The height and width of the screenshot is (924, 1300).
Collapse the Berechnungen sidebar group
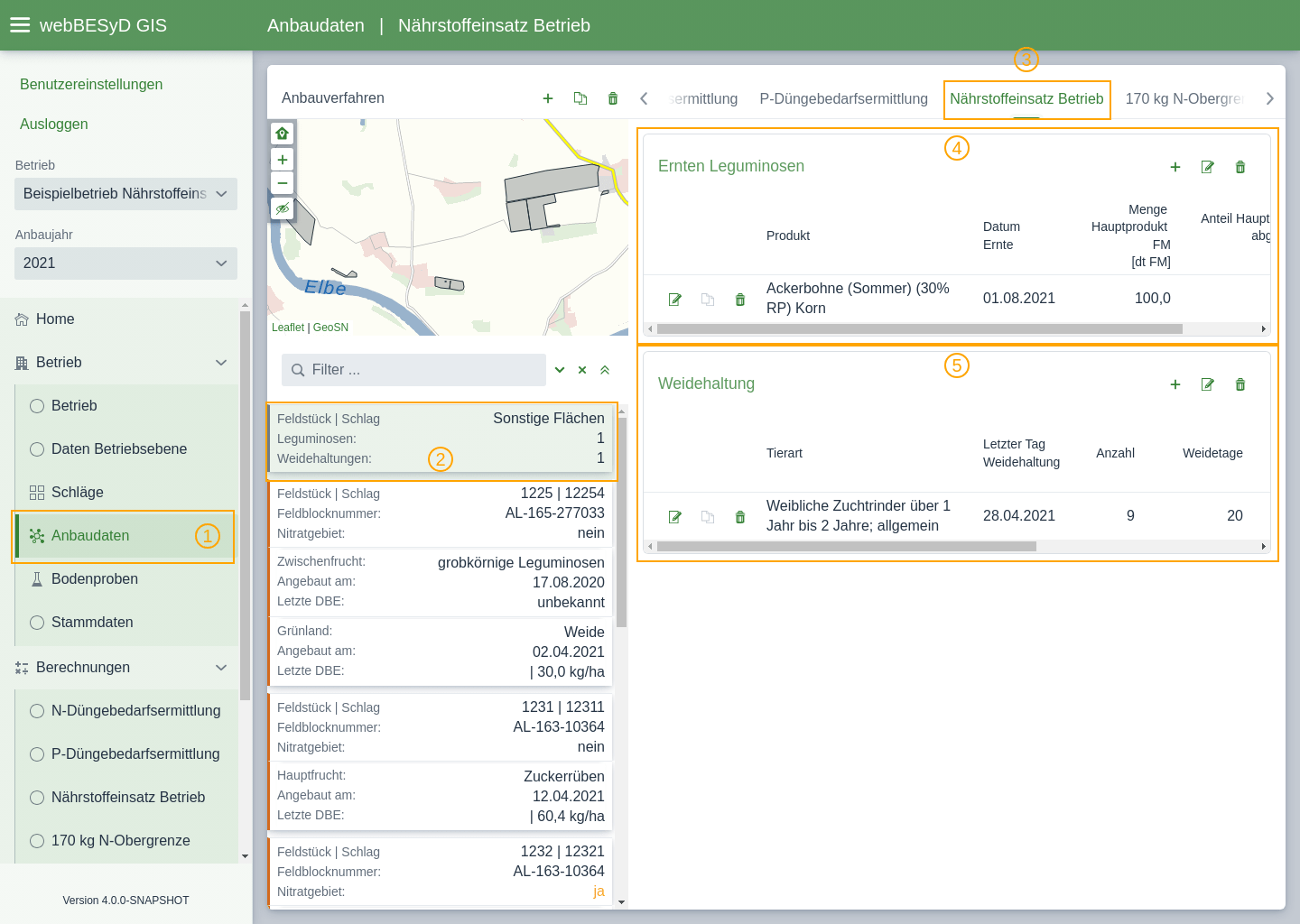pyautogui.click(x=221, y=668)
